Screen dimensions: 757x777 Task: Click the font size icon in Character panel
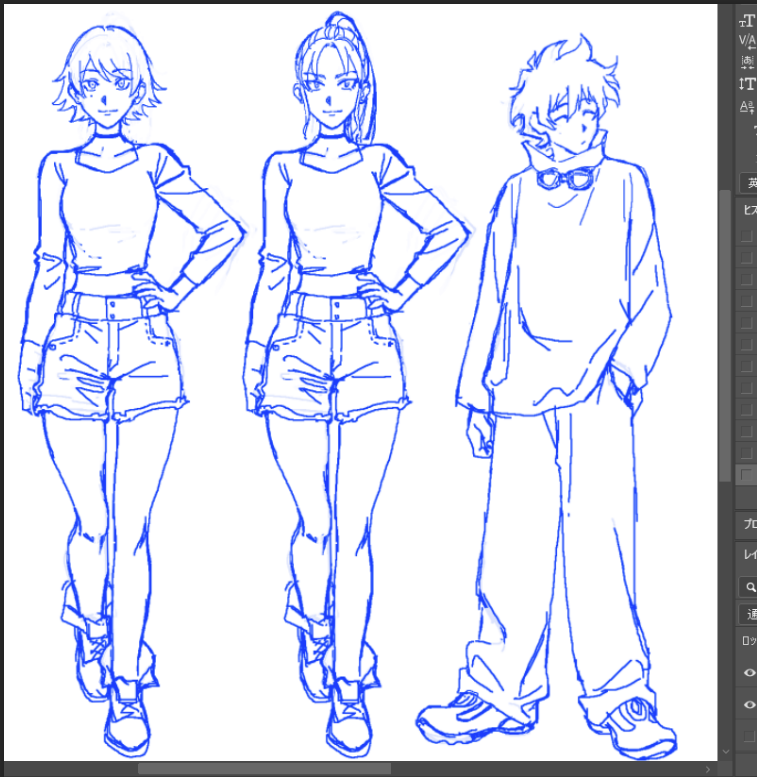tap(747, 21)
